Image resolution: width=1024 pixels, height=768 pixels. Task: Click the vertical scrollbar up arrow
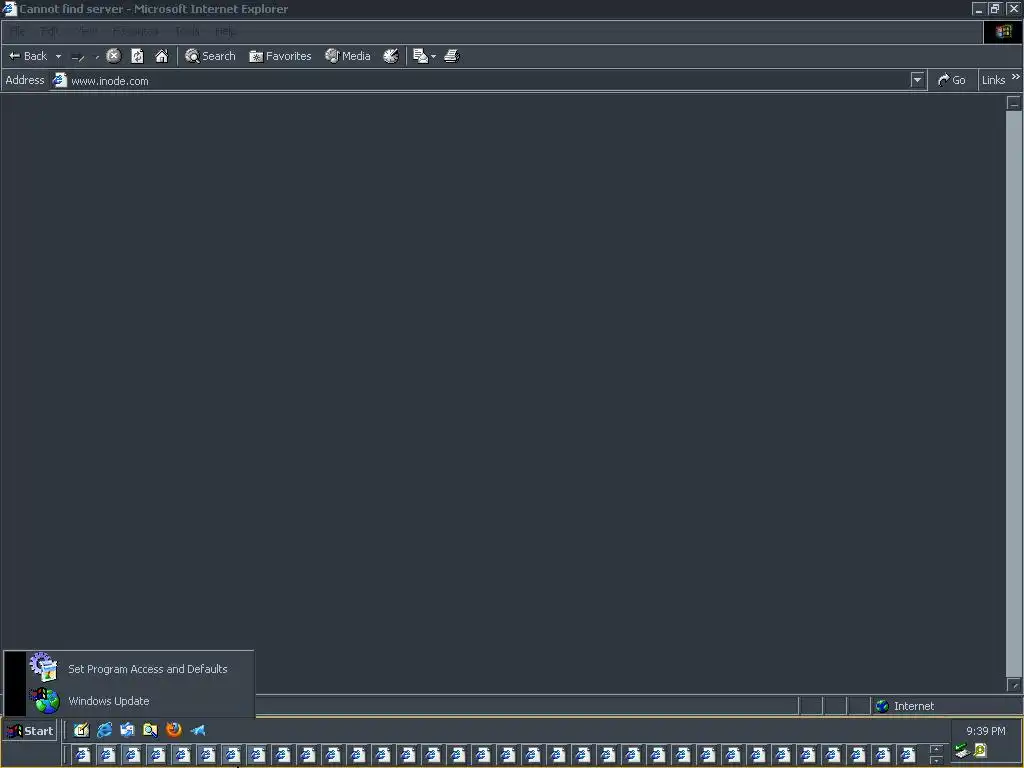(x=1014, y=103)
